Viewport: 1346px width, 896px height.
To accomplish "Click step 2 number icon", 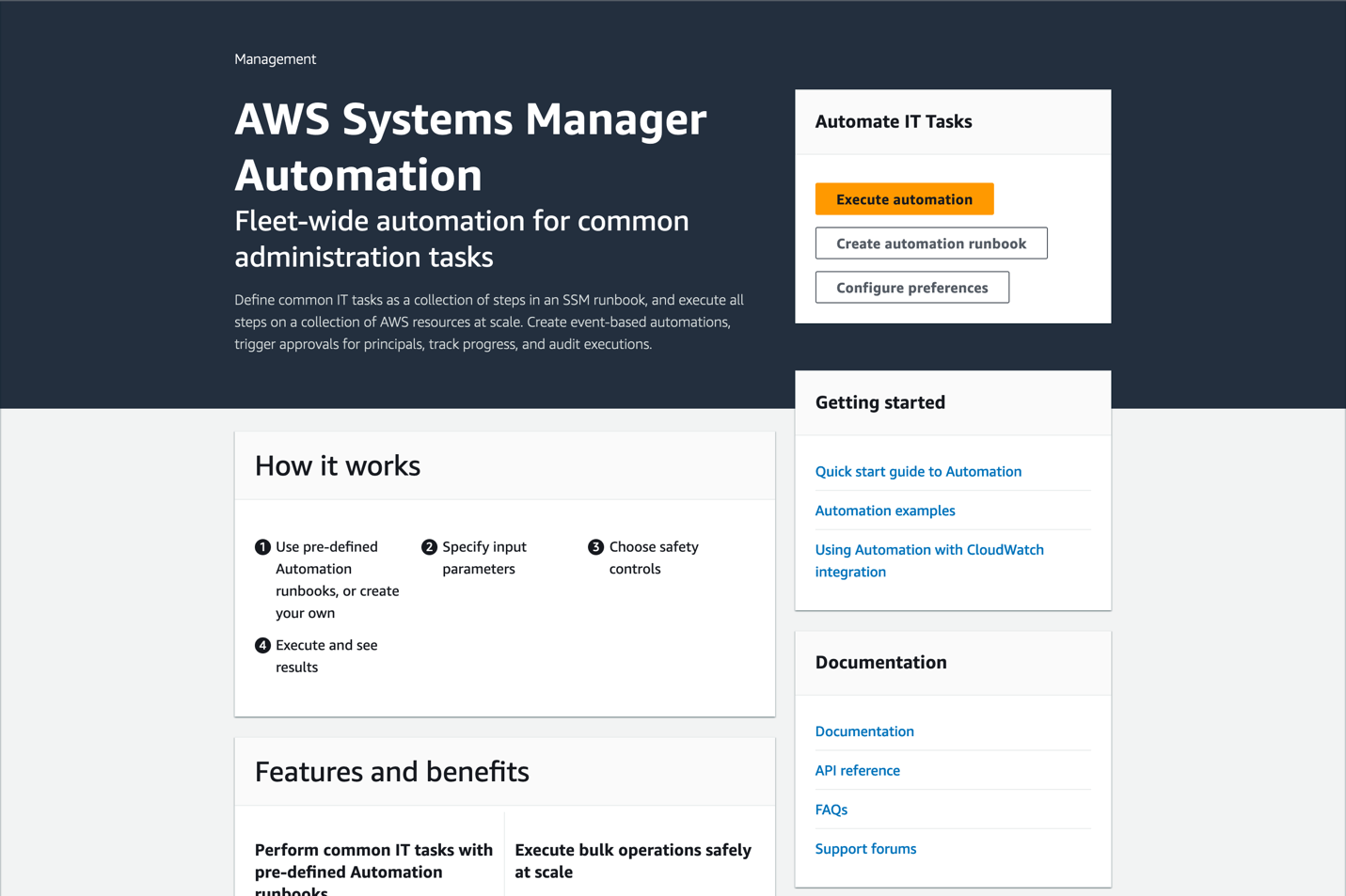I will [429, 547].
